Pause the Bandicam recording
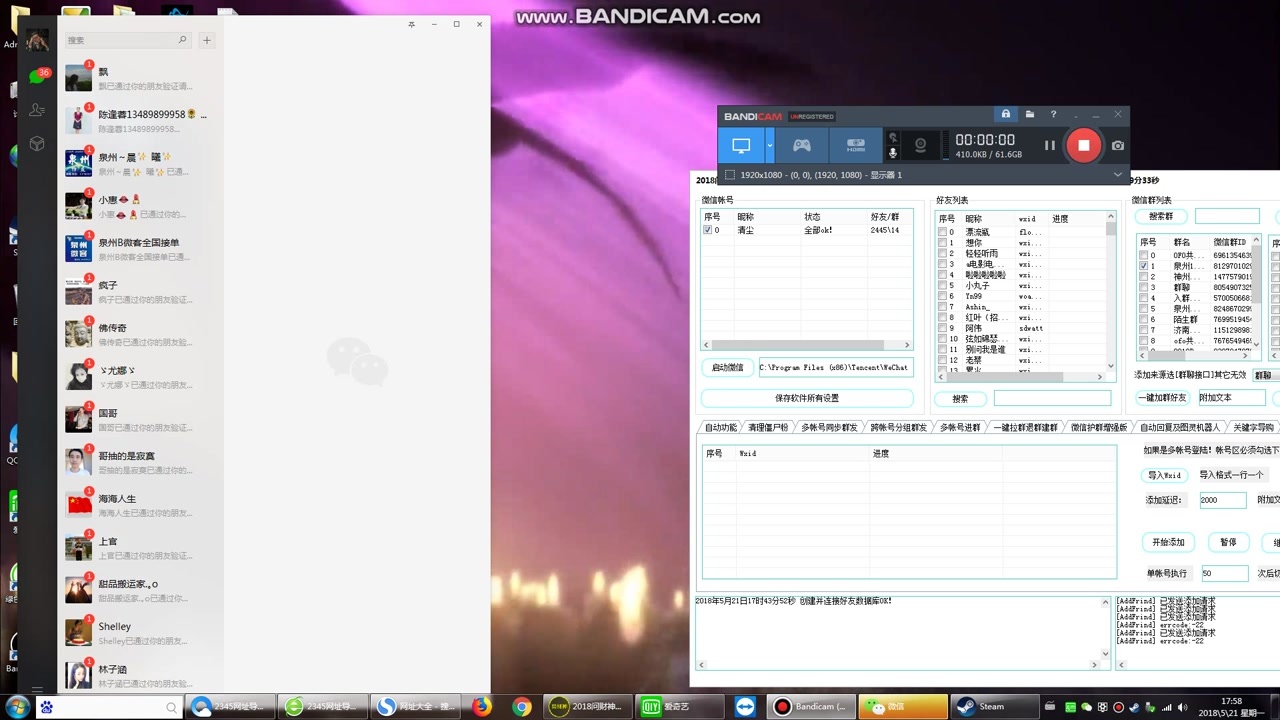 click(1049, 145)
